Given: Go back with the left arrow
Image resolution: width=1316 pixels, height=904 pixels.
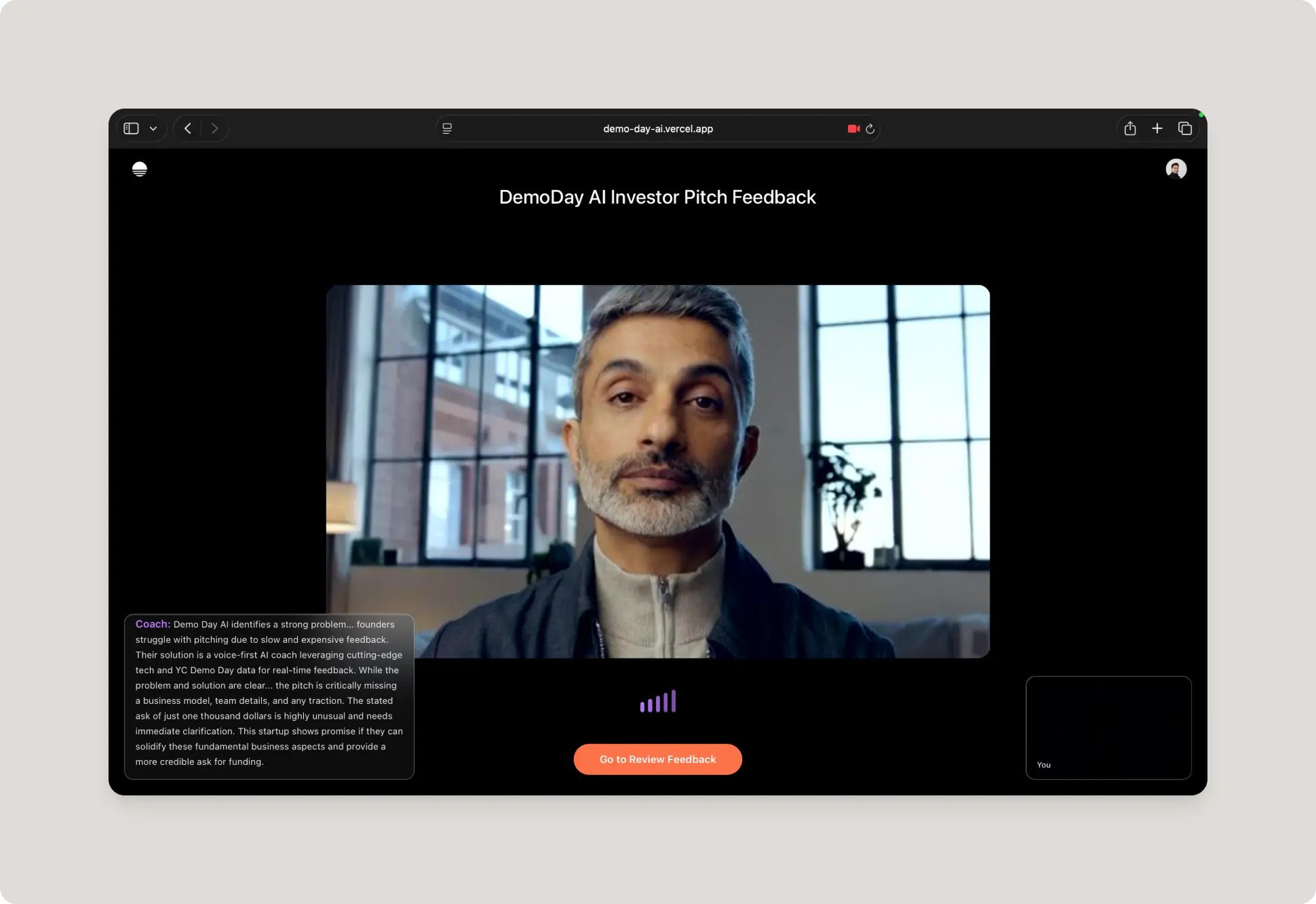Looking at the screenshot, I should (188, 128).
